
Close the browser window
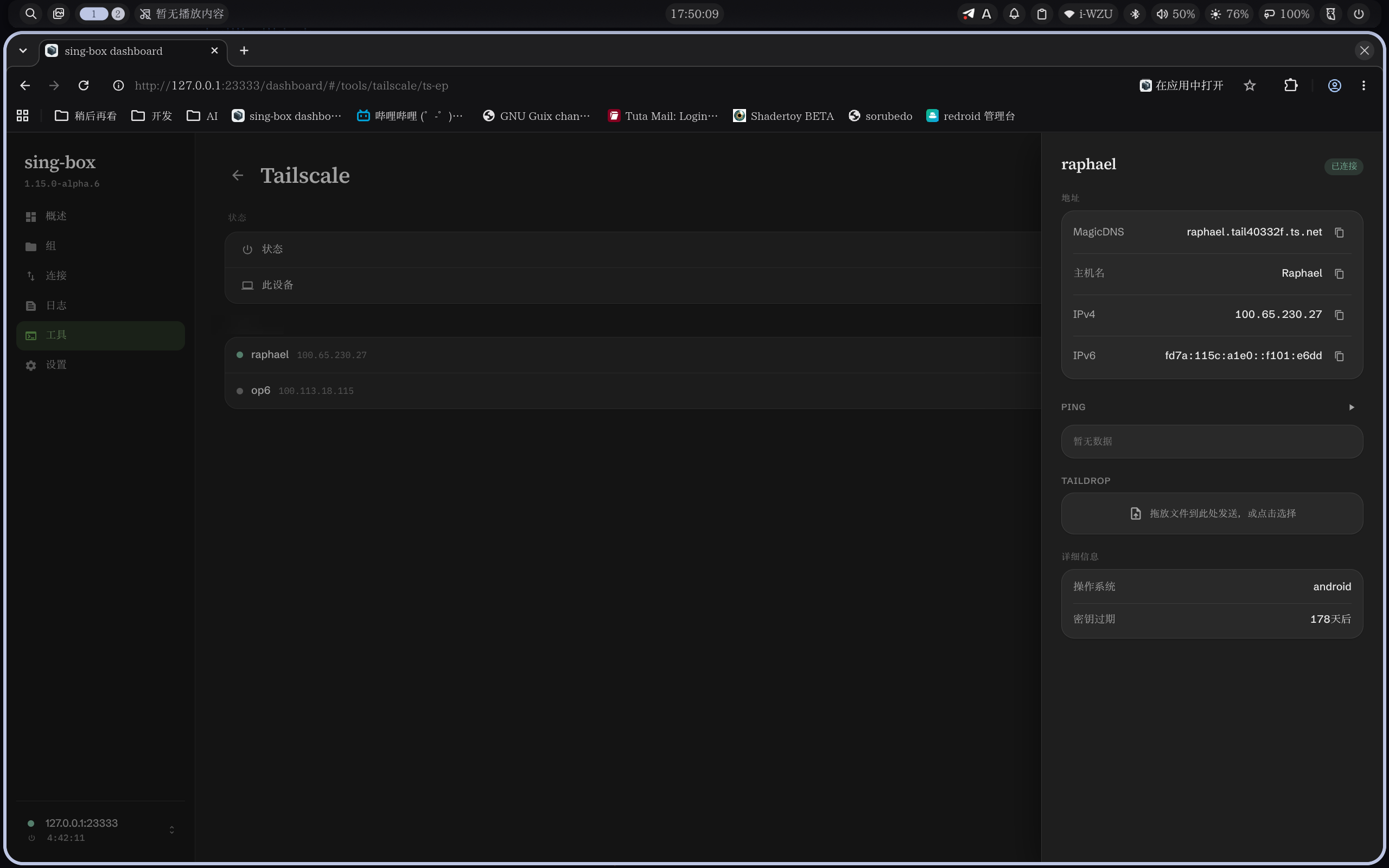(x=1365, y=50)
